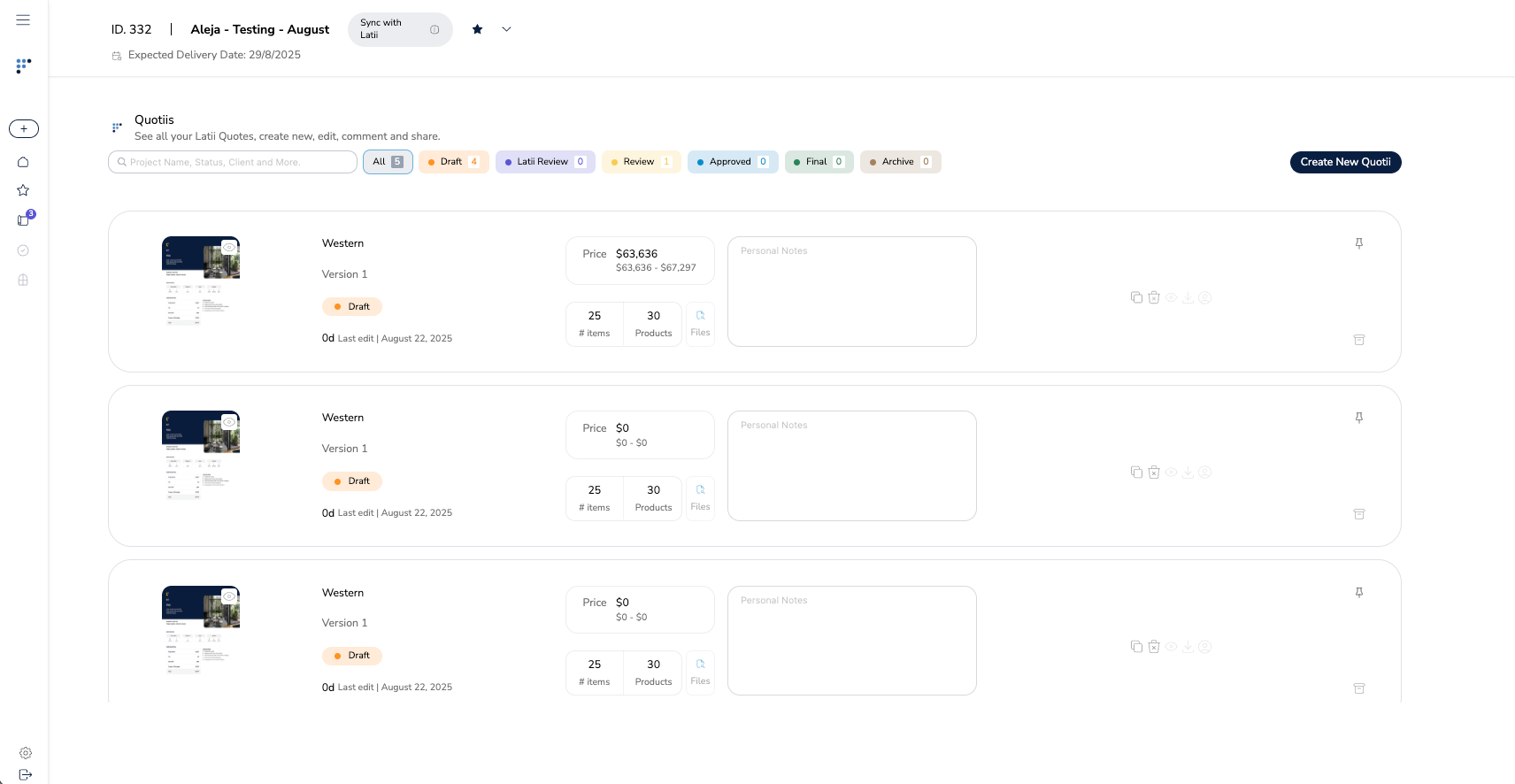Delete the second Western quote

[x=1154, y=473]
